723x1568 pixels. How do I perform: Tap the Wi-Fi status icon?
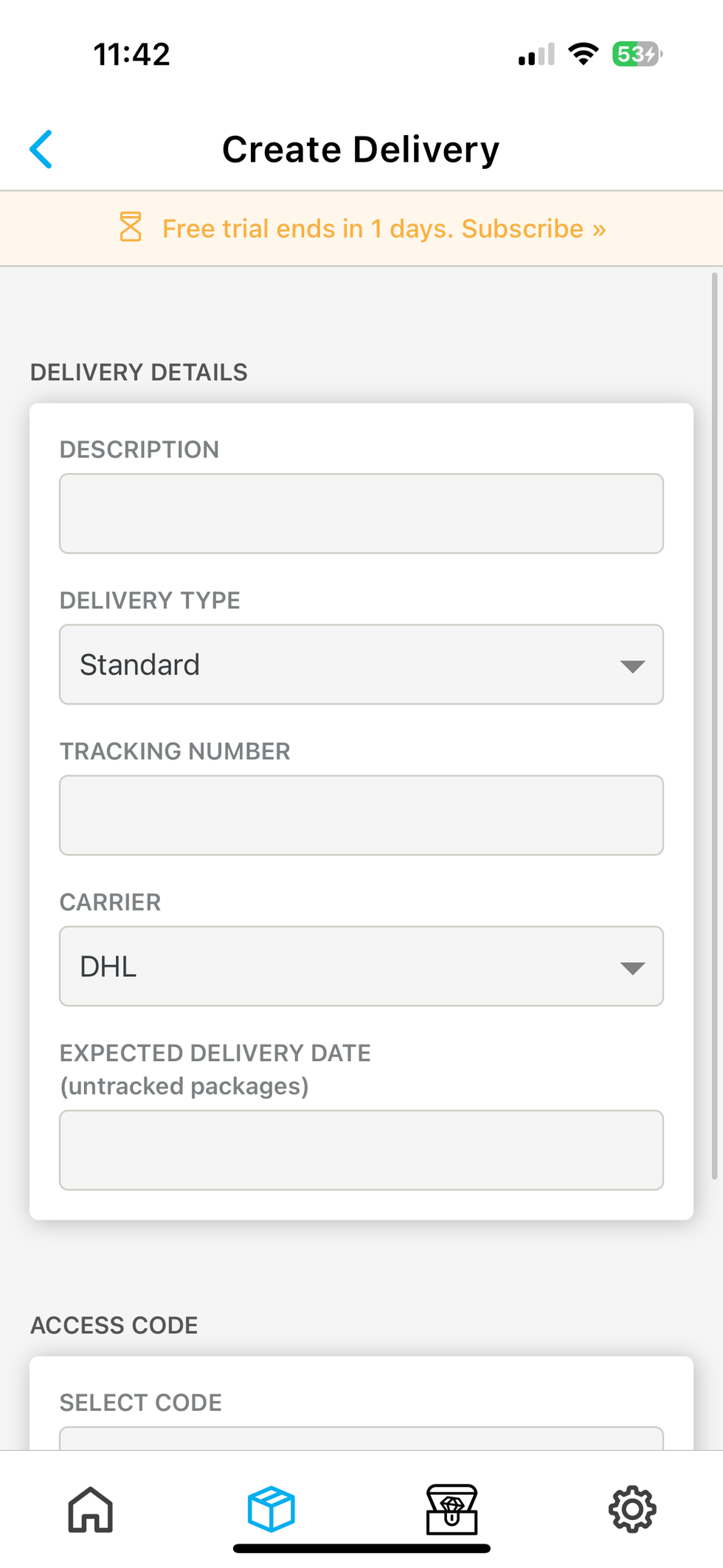[x=582, y=54]
